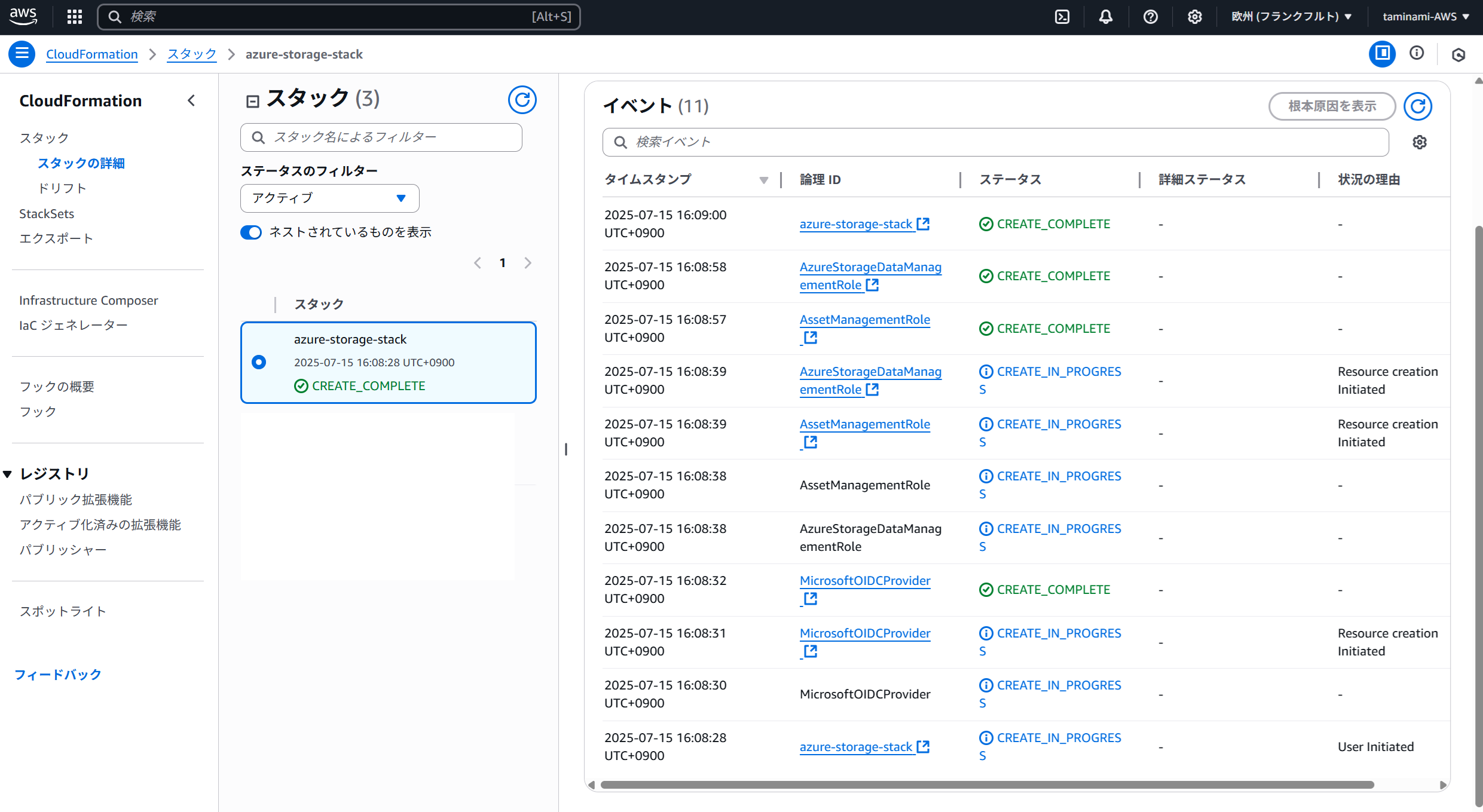Image resolution: width=1483 pixels, height=812 pixels.
Task: Click 根本原因を表示 button
Action: pyautogui.click(x=1332, y=106)
